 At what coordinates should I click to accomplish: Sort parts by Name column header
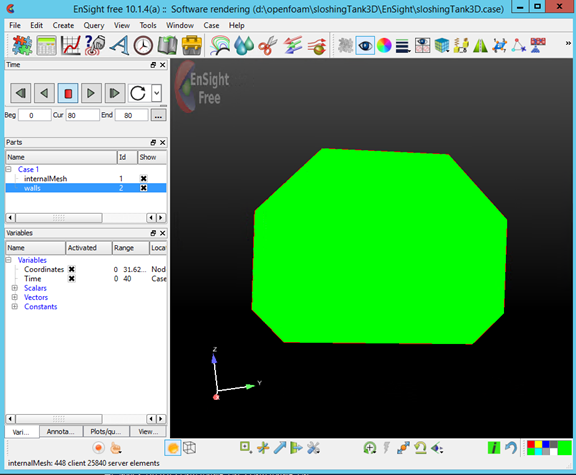tap(61, 157)
